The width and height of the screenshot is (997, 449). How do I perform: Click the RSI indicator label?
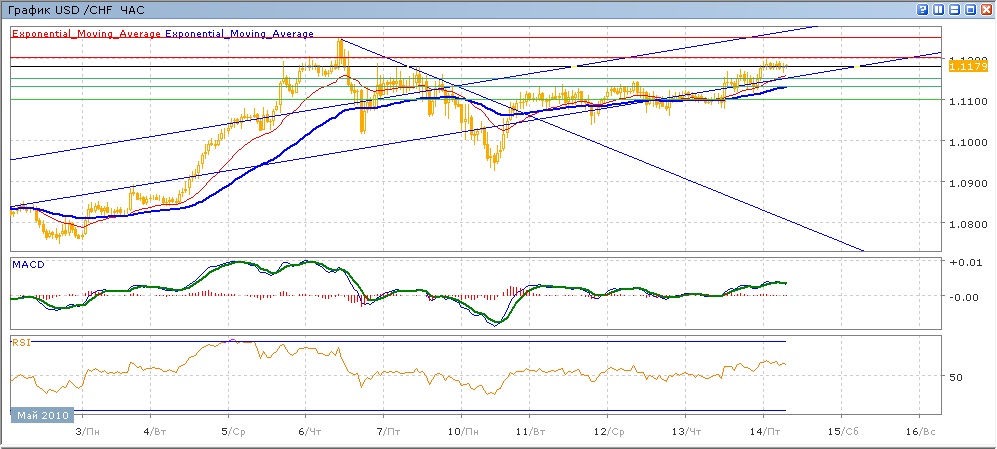(x=20, y=342)
